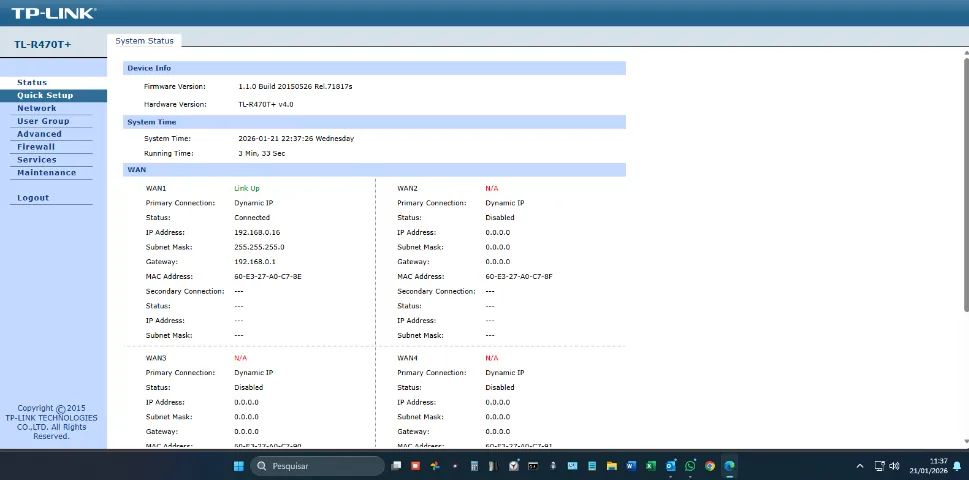Click WAN2 Disabled status value
Viewport: 969px width, 480px height.
pos(500,217)
